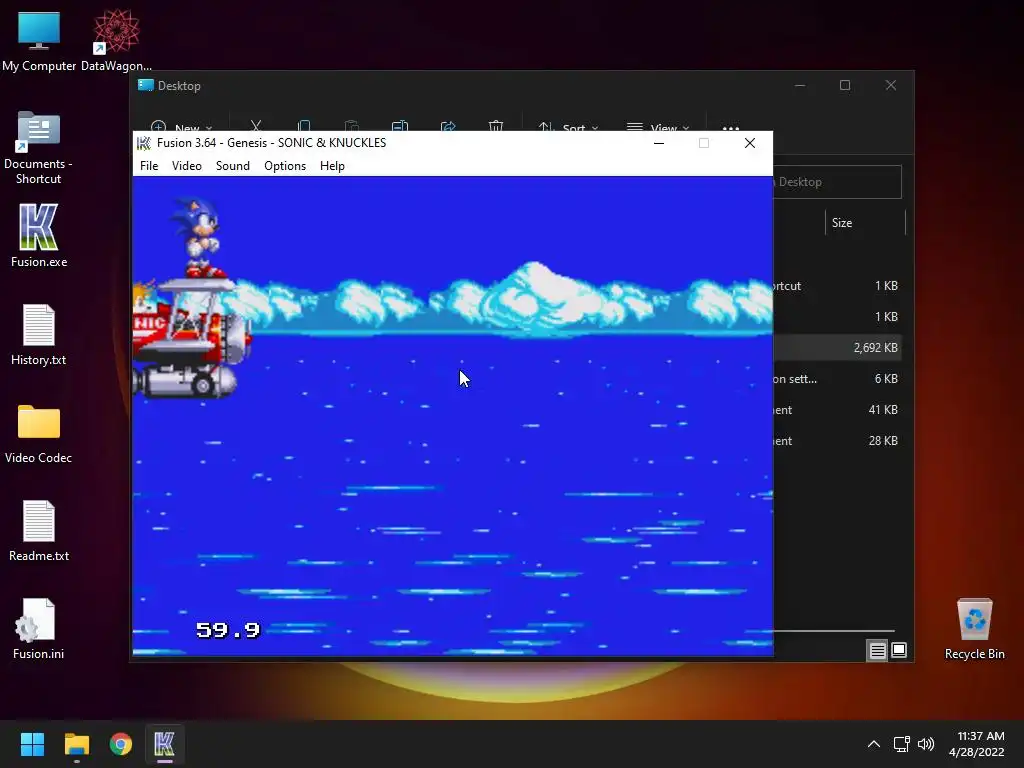Select the Recycle Bin icon

(974, 629)
